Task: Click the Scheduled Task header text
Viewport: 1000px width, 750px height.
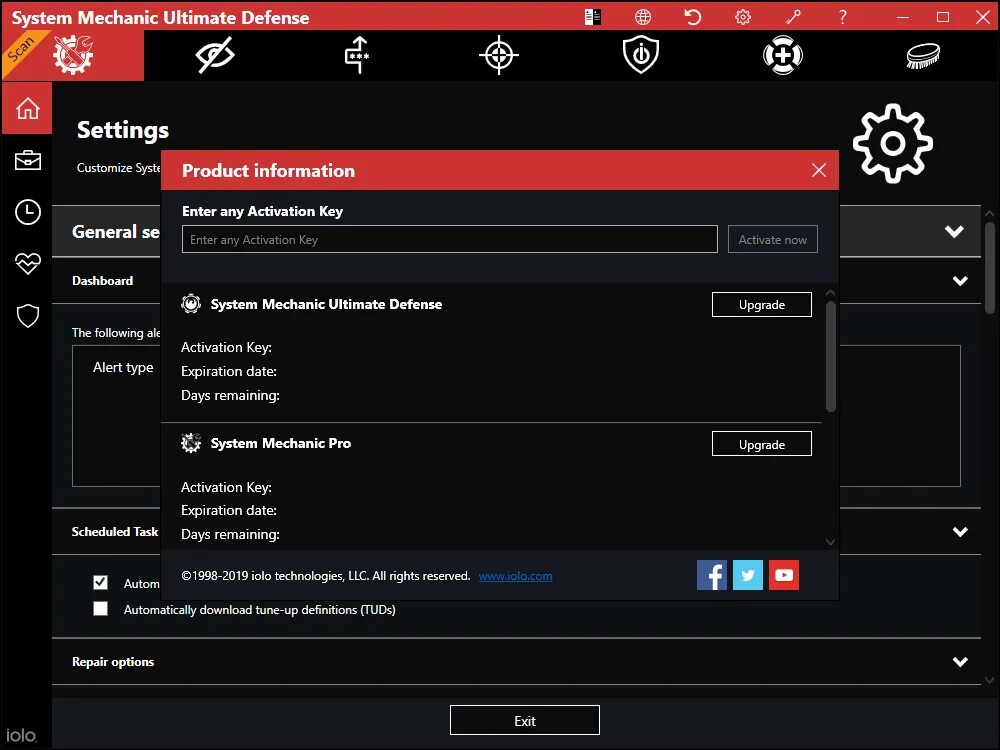Action: 115,531
